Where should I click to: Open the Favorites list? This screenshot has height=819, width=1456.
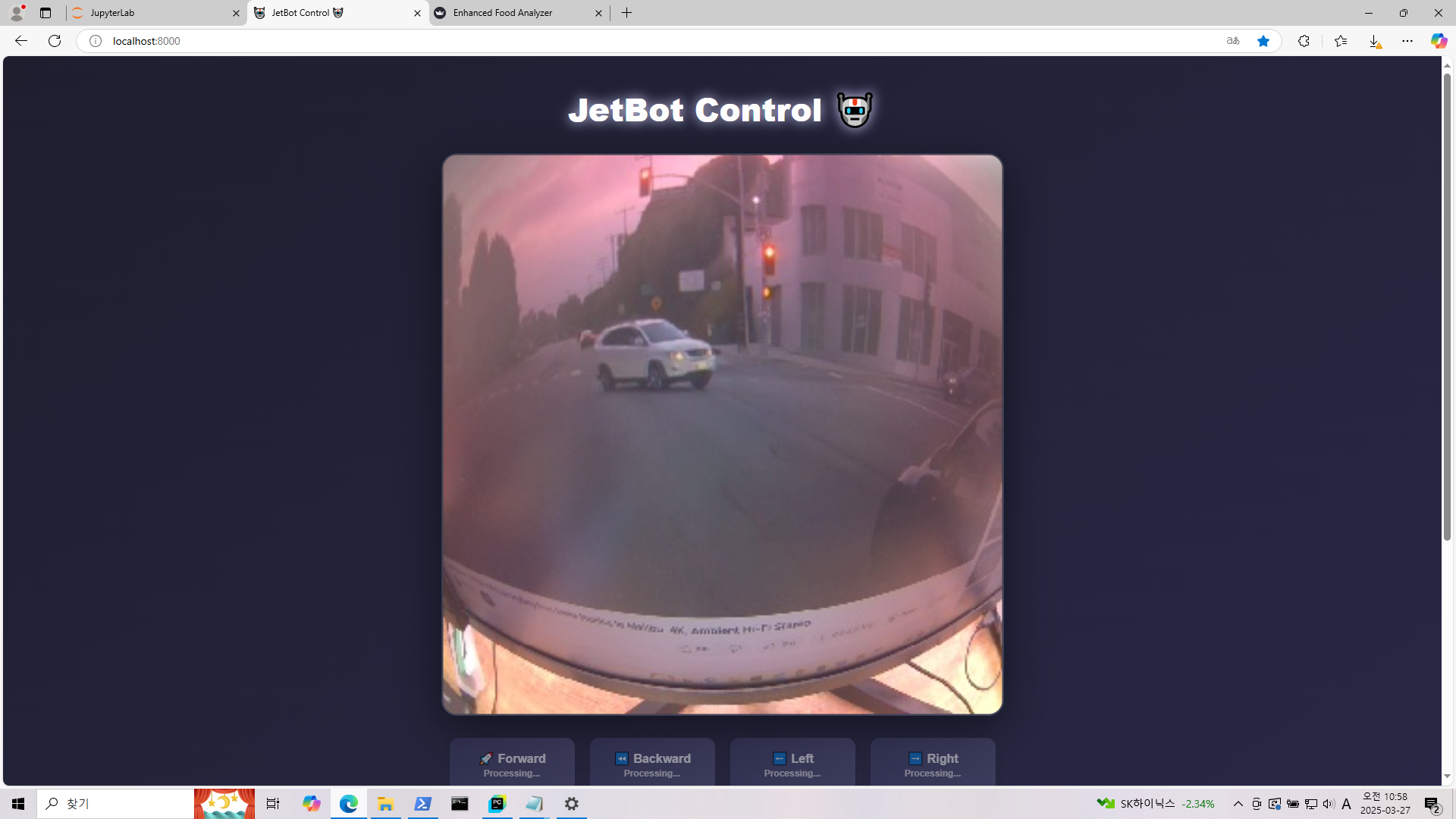click(1340, 41)
